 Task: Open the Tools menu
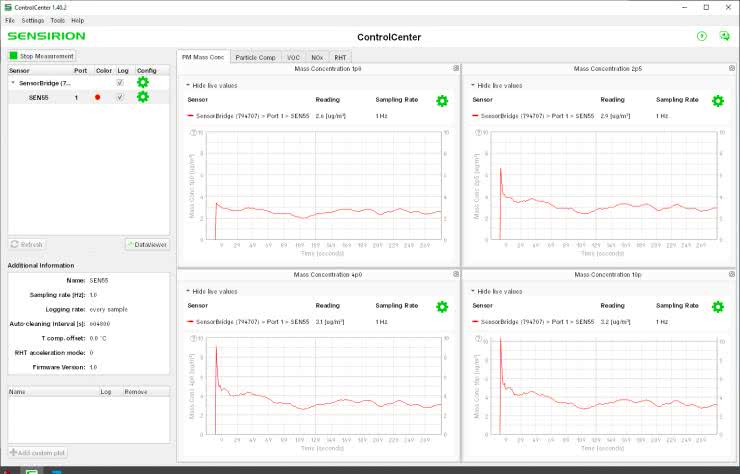57,20
